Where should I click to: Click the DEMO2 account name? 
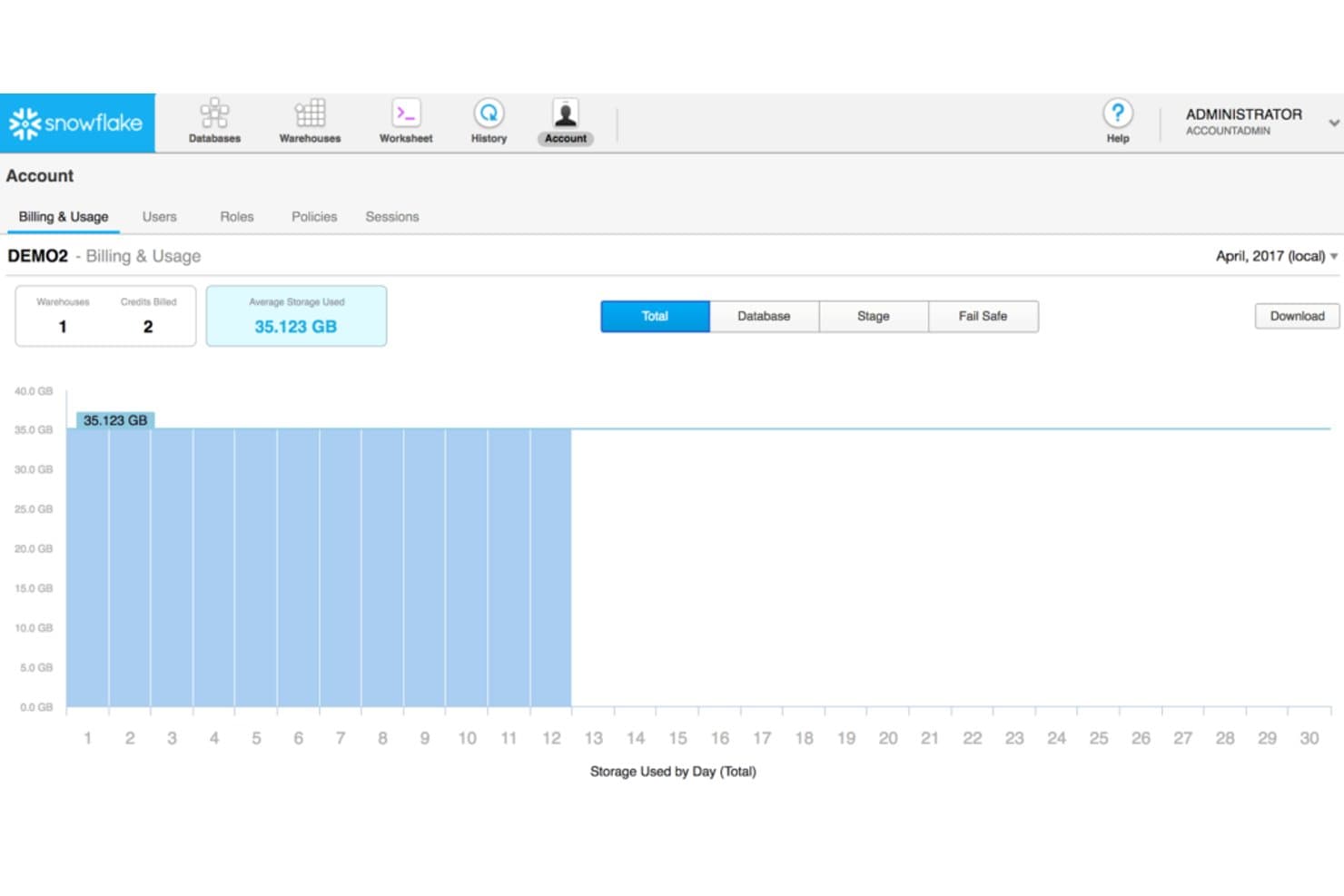click(38, 256)
